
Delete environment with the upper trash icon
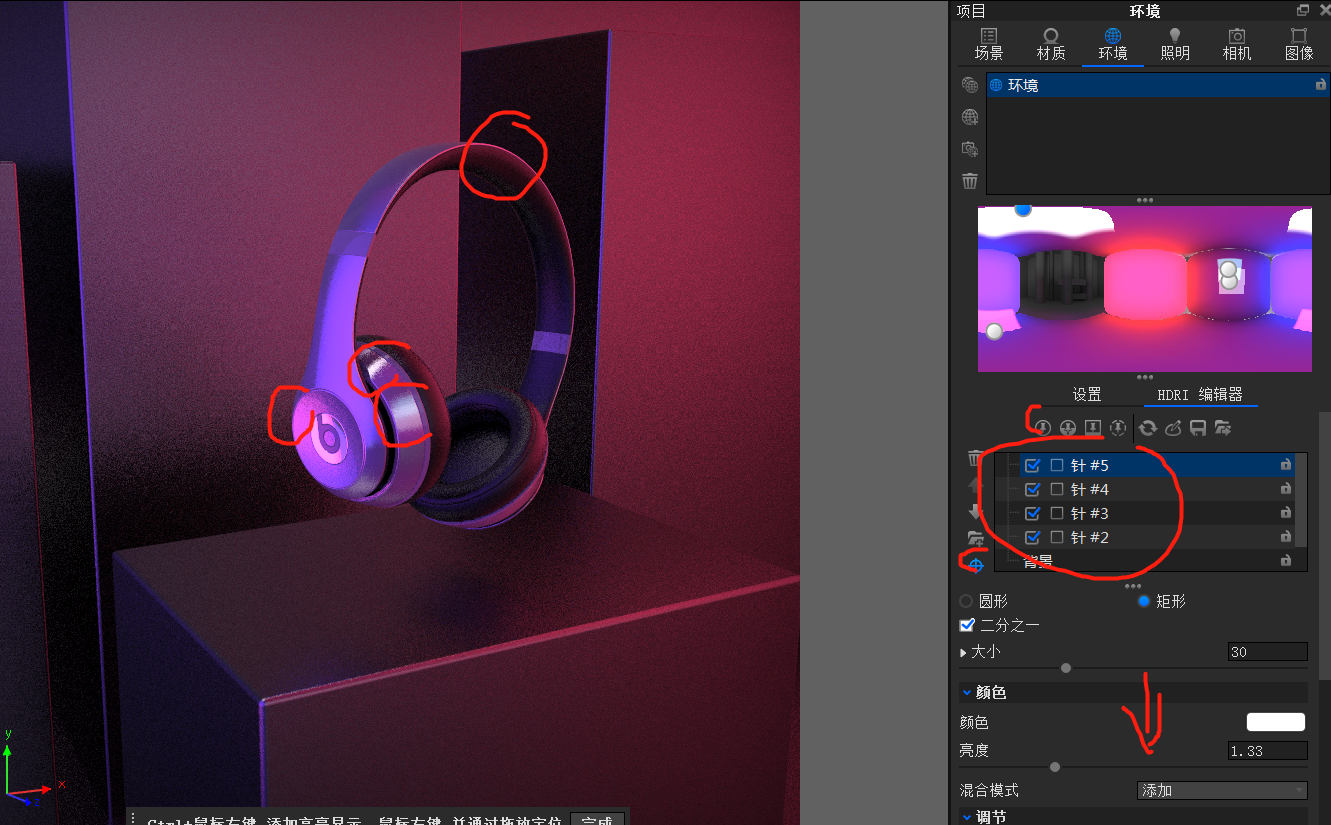pyautogui.click(x=969, y=181)
